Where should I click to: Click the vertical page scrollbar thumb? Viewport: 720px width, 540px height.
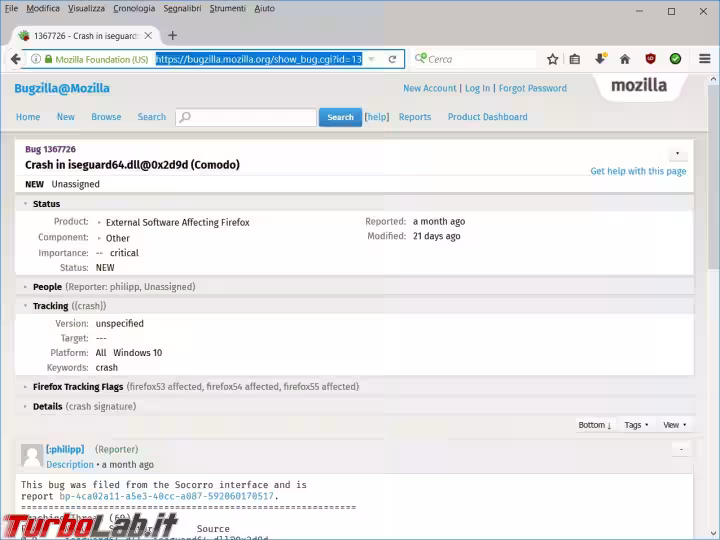click(x=713, y=178)
